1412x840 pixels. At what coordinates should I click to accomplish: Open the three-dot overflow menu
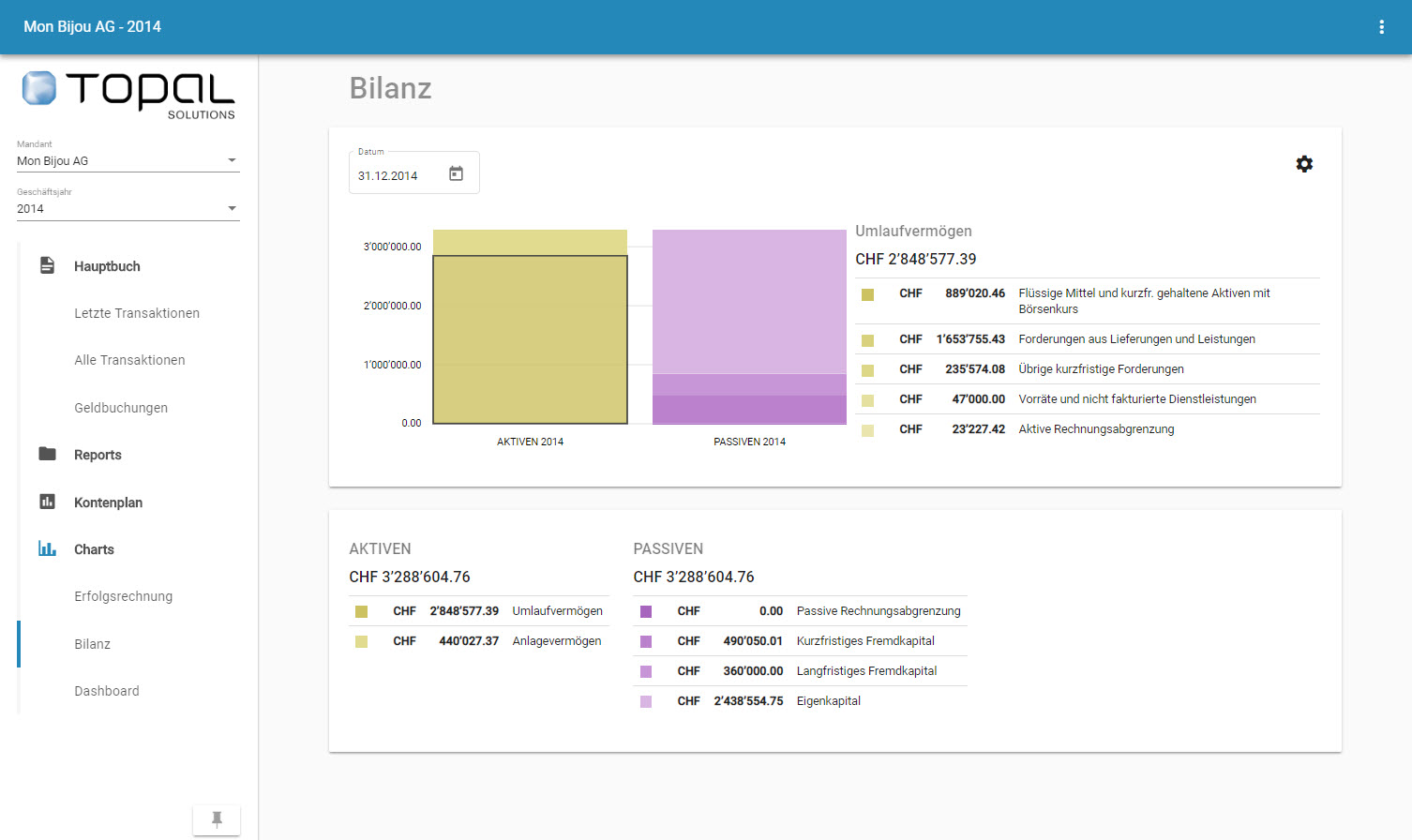click(1381, 27)
